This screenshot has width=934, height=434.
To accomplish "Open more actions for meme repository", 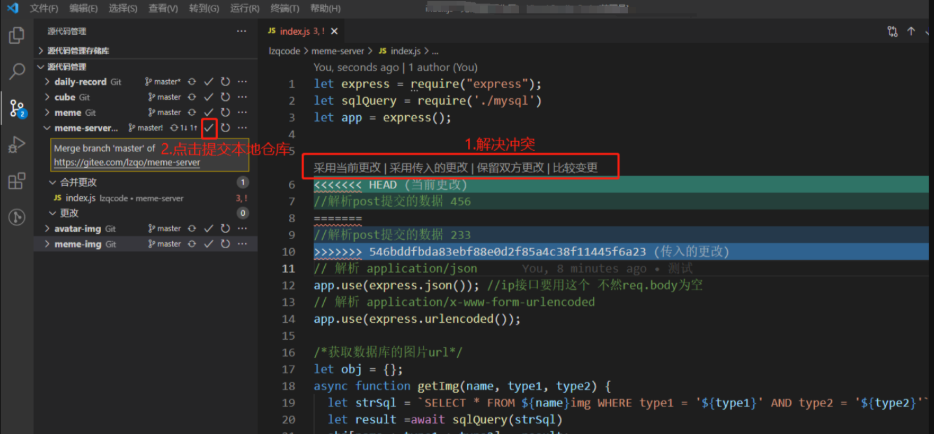I will (242, 113).
